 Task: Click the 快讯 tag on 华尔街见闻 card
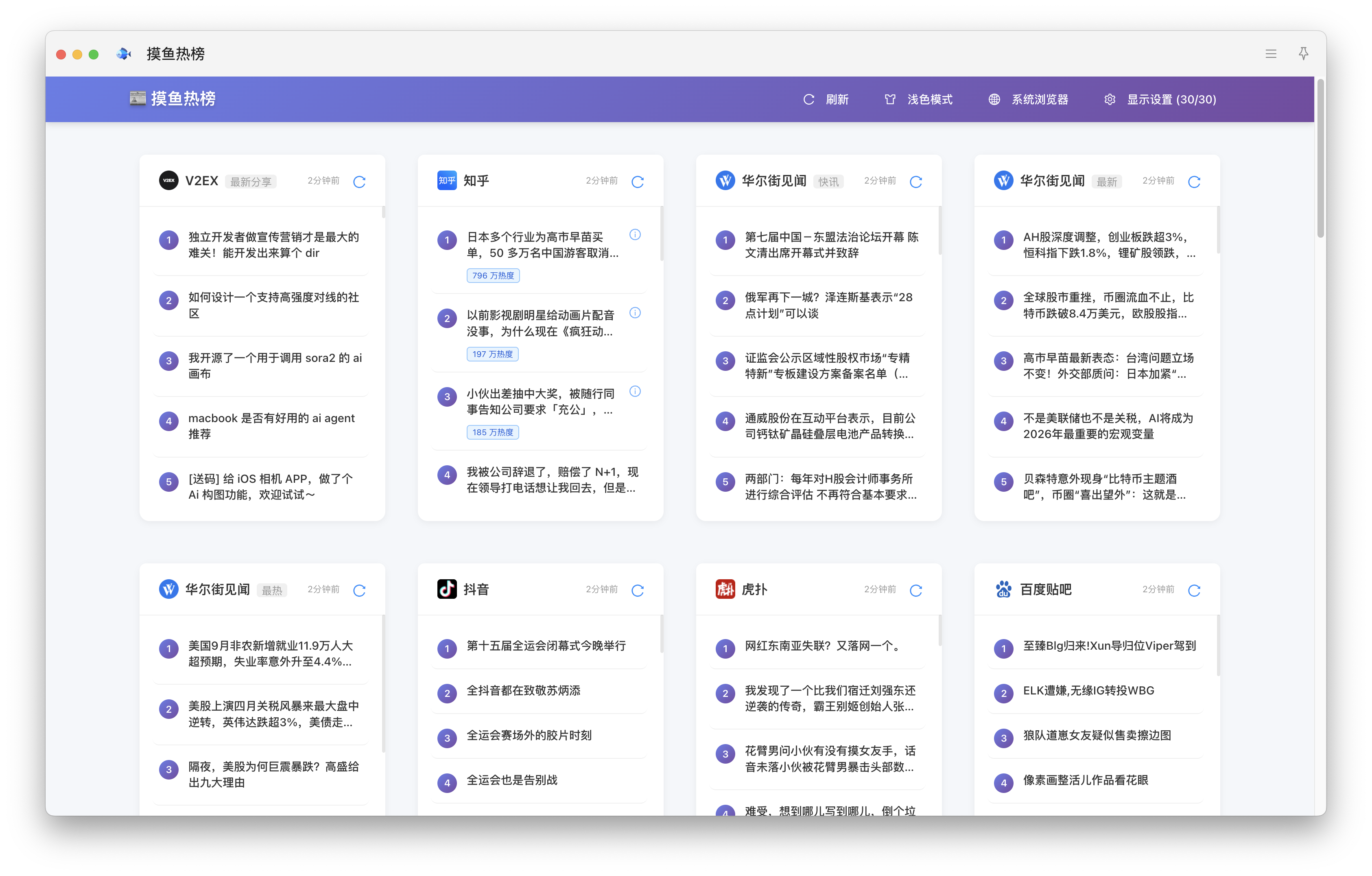click(828, 182)
